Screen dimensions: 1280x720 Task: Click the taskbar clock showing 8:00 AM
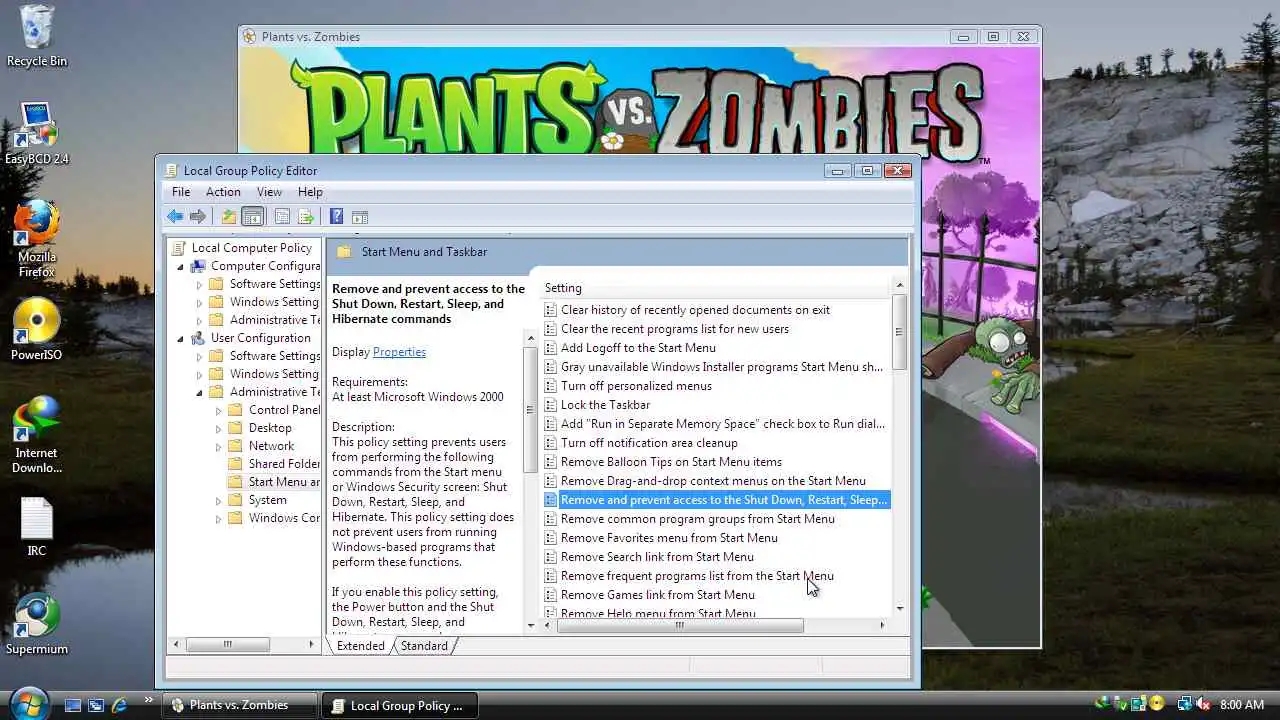click(1242, 705)
